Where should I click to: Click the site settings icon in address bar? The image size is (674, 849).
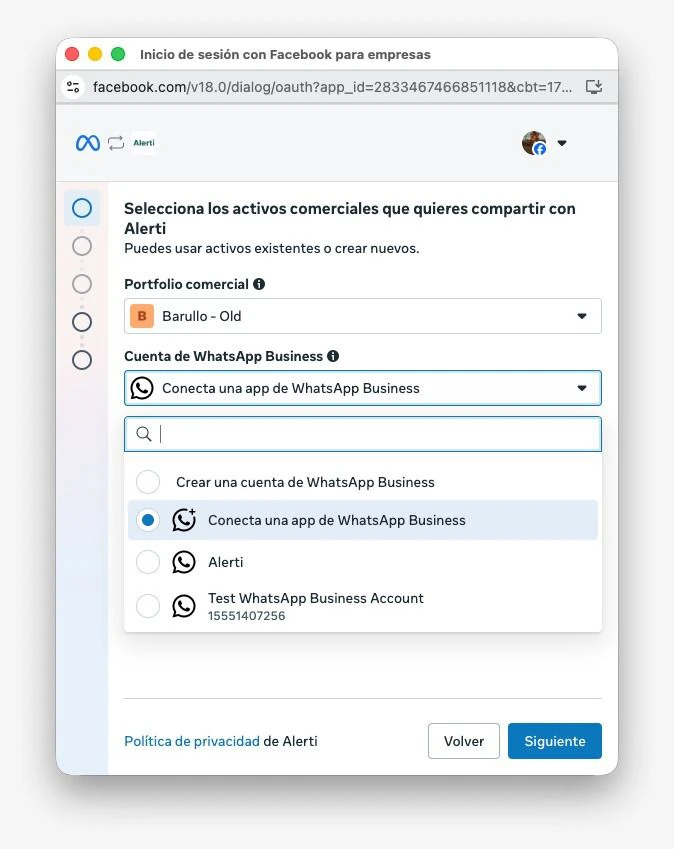click(x=73, y=87)
